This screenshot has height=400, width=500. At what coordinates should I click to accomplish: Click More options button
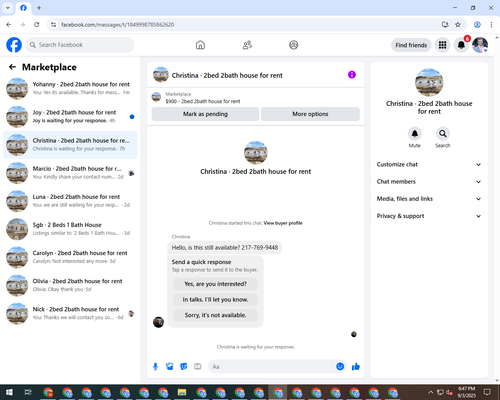click(310, 114)
